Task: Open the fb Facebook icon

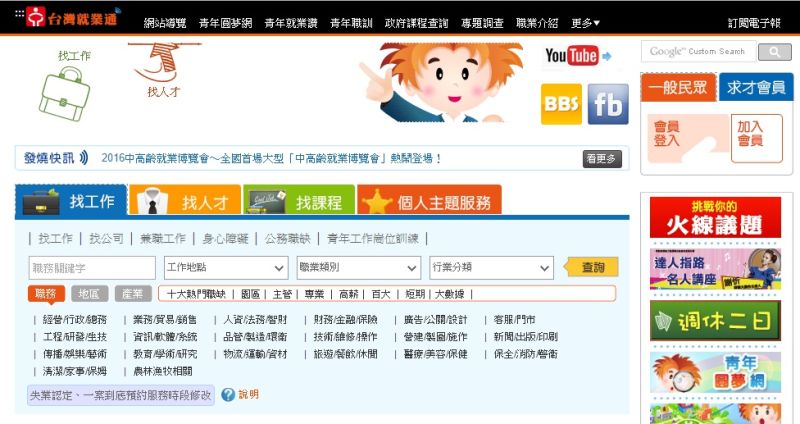Action: coord(608,104)
